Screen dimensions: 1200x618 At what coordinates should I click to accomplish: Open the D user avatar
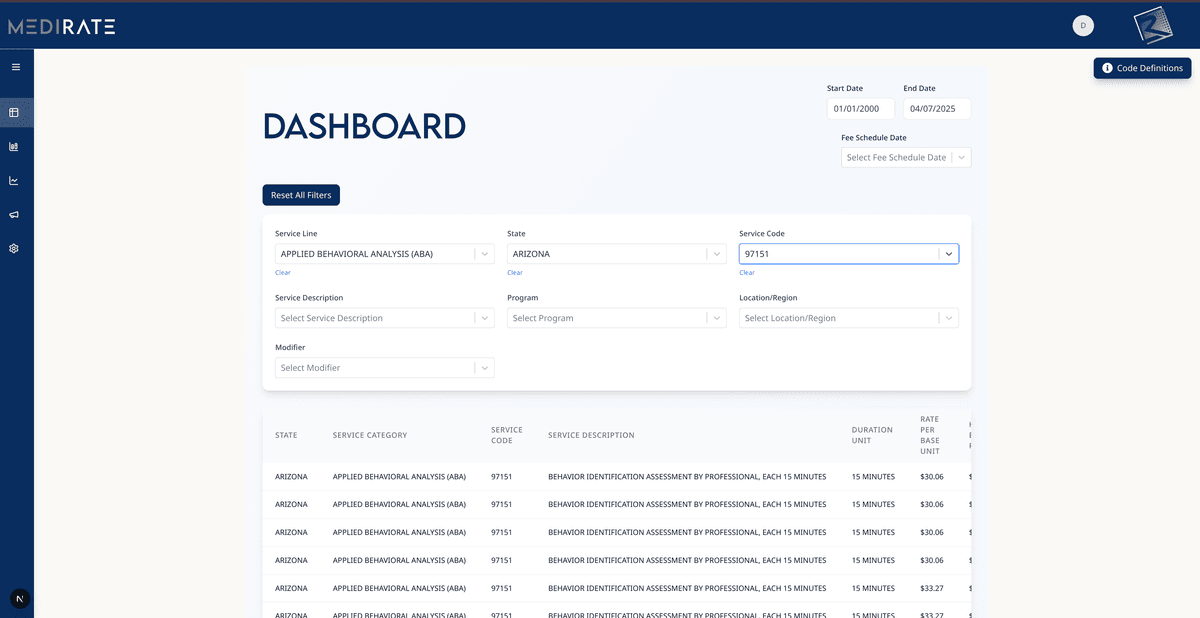[x=1083, y=25]
